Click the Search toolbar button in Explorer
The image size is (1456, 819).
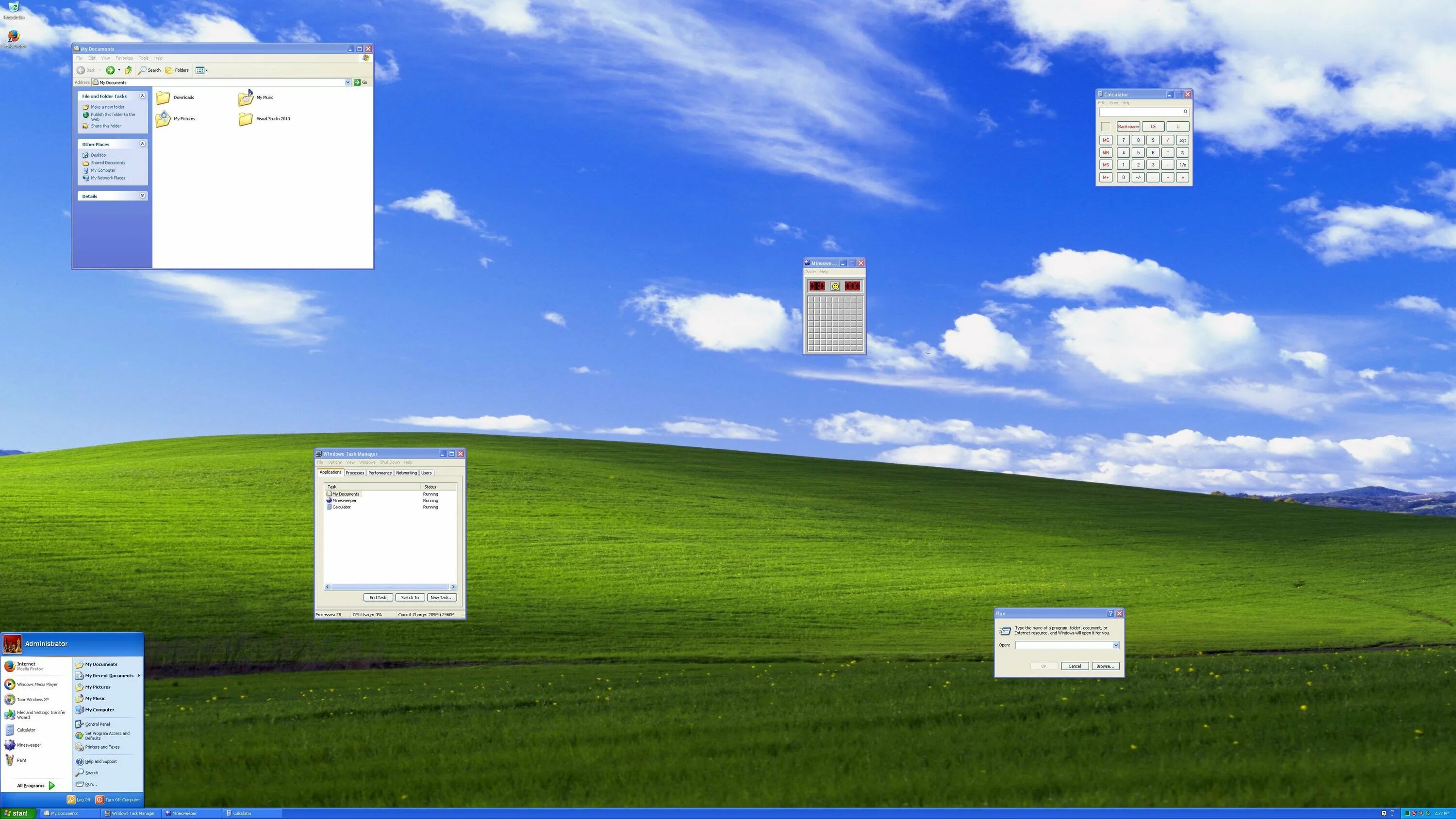click(149, 70)
